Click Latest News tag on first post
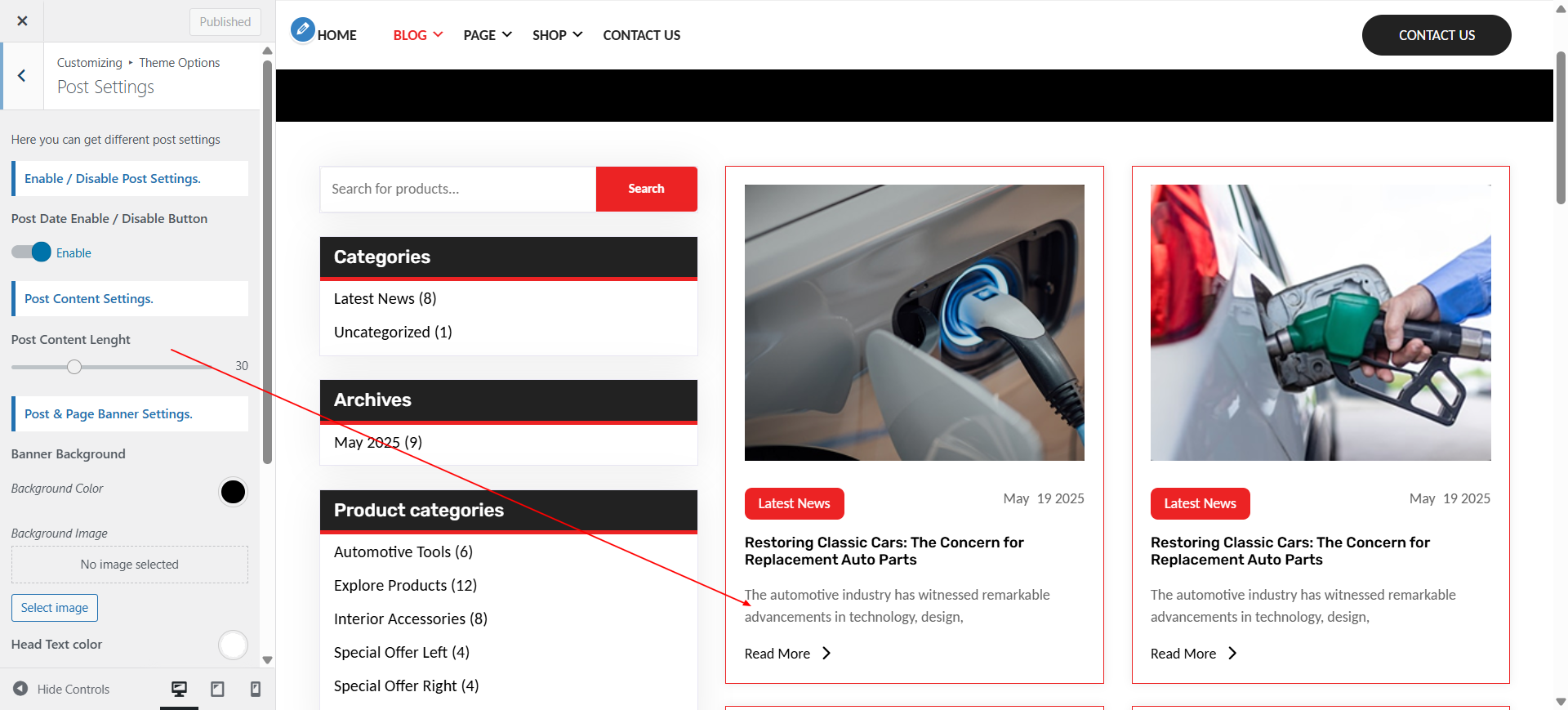 click(794, 503)
